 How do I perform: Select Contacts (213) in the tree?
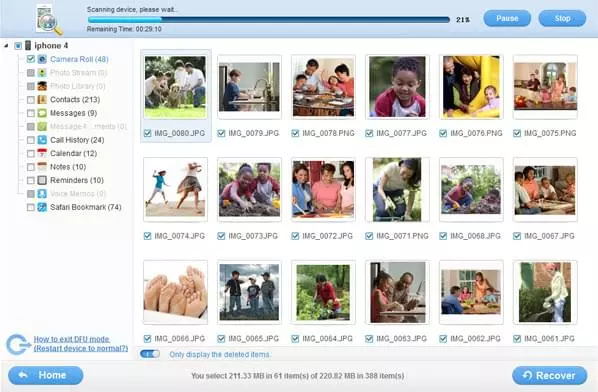click(75, 100)
